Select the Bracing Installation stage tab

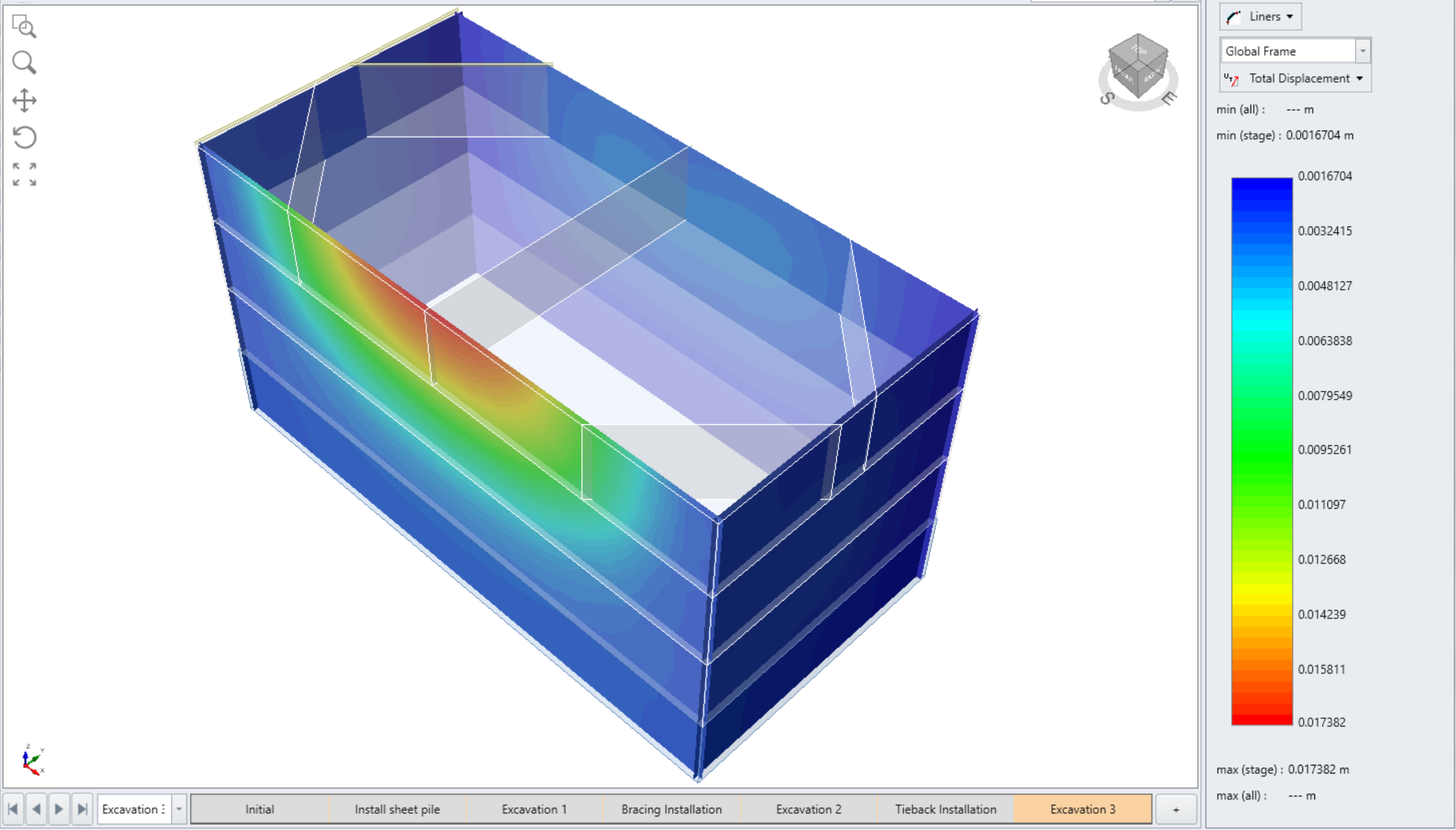click(x=672, y=810)
